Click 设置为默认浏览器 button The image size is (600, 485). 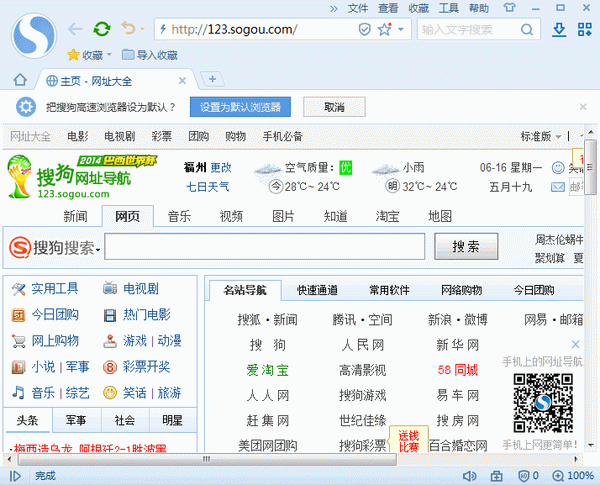coord(240,107)
